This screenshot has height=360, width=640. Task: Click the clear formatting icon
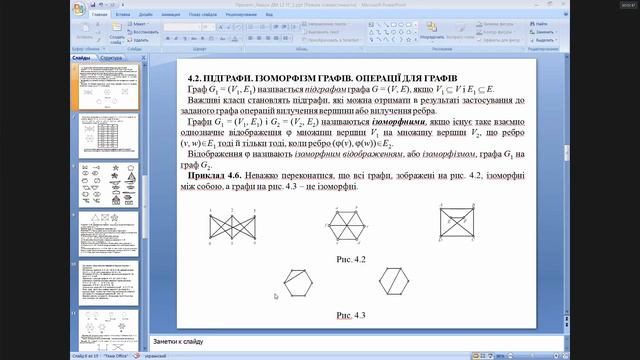(x=238, y=27)
